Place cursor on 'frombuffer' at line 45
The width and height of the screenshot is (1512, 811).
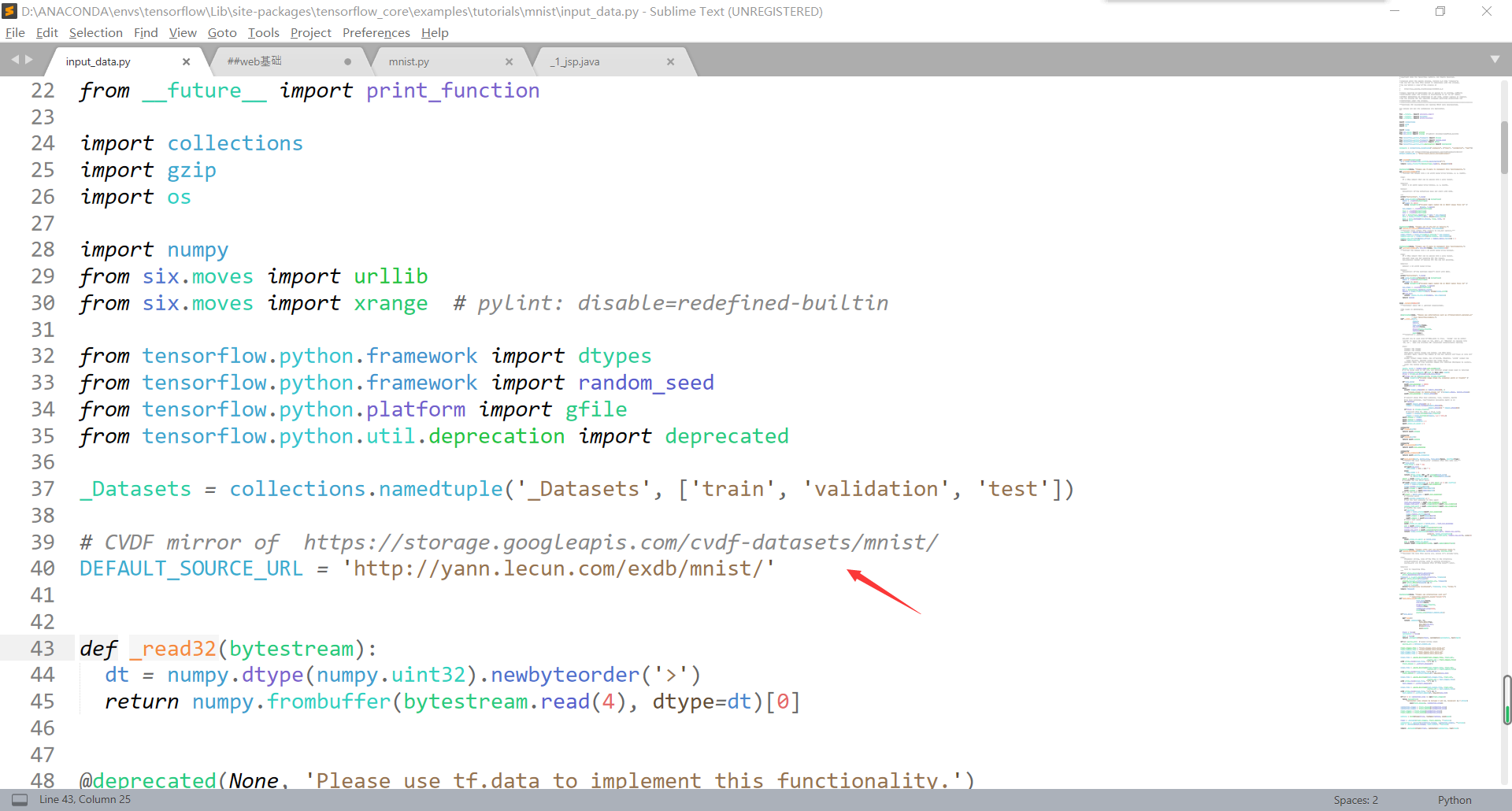point(328,702)
